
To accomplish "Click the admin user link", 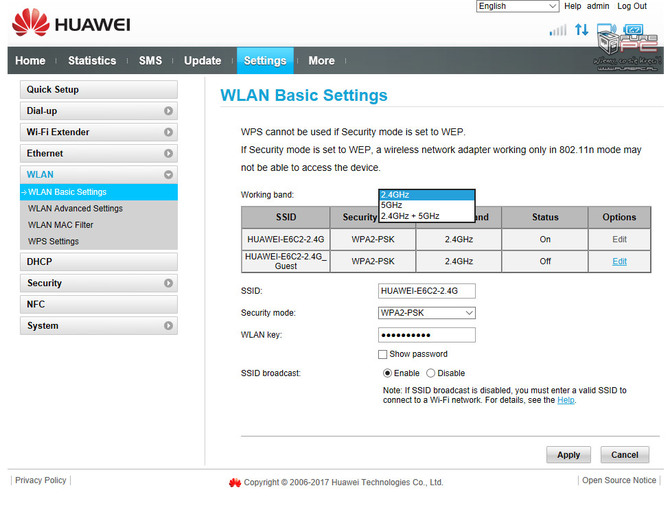I will tap(598, 6).
